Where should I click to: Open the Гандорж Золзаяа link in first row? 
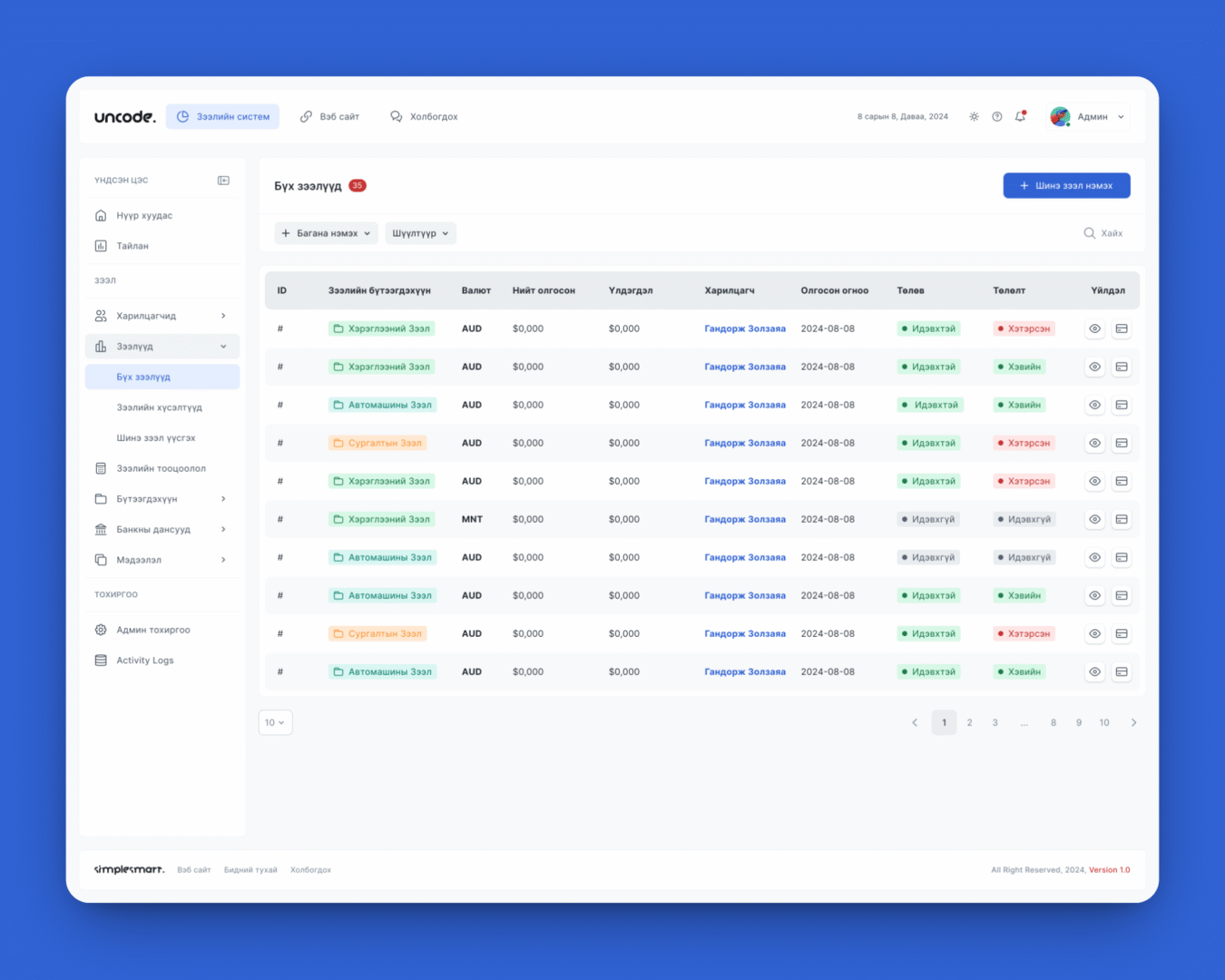(x=745, y=328)
